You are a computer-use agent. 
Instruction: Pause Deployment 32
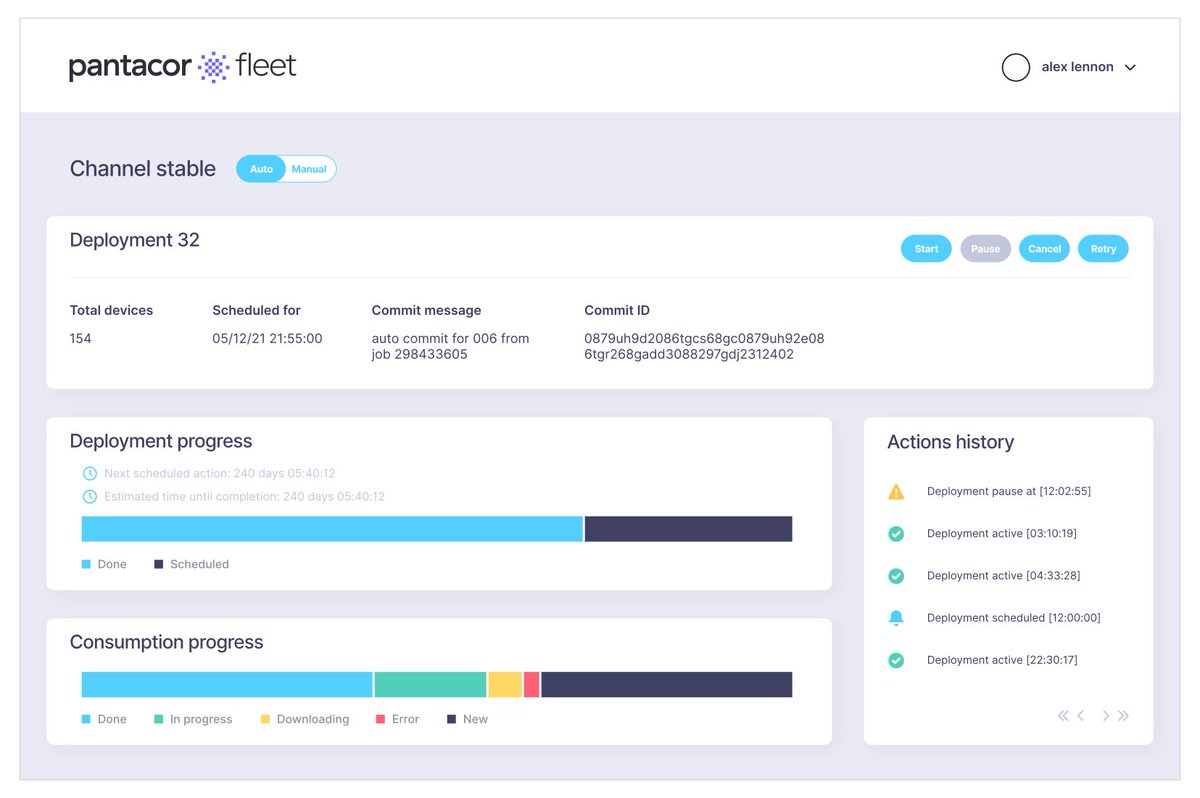tap(985, 249)
